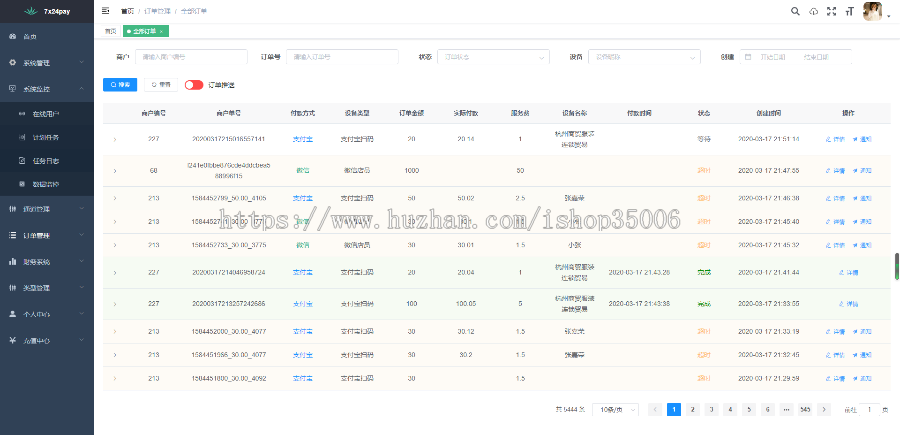This screenshot has width=900, height=435.
Task: Click 支付宝 in row 1584452799_50.00_4105
Action: tap(302, 198)
